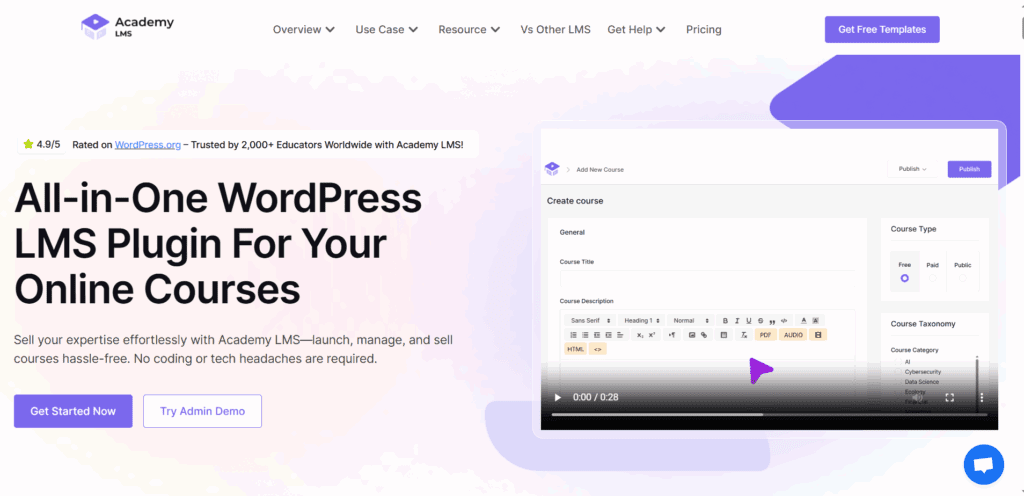Check the AI course category

coord(898,362)
